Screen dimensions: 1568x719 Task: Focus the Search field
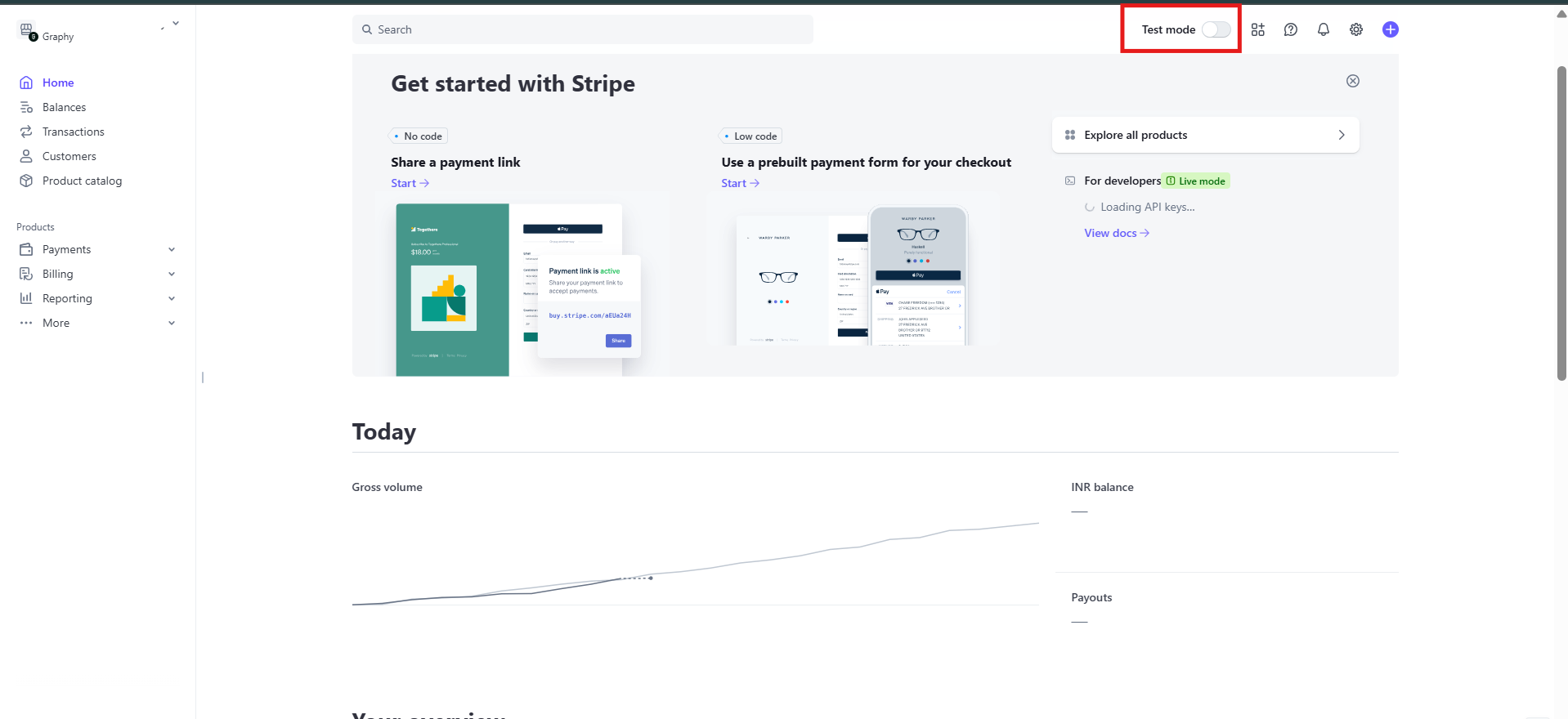click(582, 29)
